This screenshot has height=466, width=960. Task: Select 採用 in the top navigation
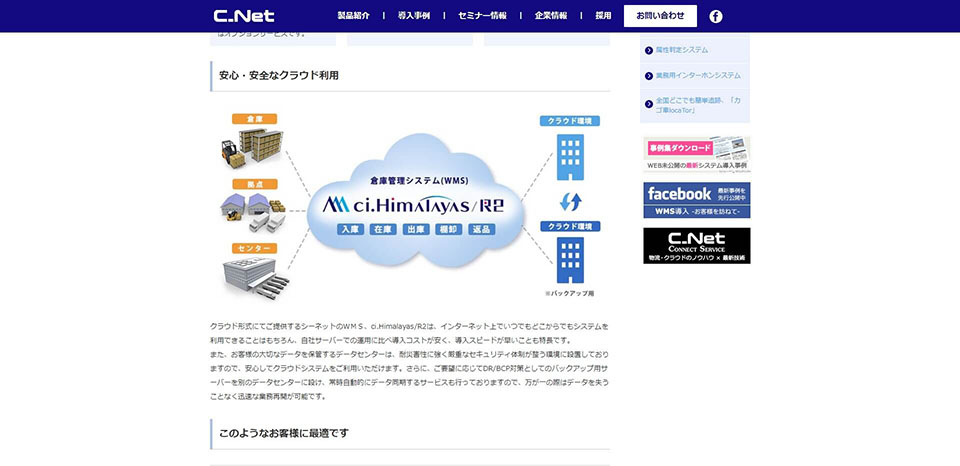click(x=603, y=16)
